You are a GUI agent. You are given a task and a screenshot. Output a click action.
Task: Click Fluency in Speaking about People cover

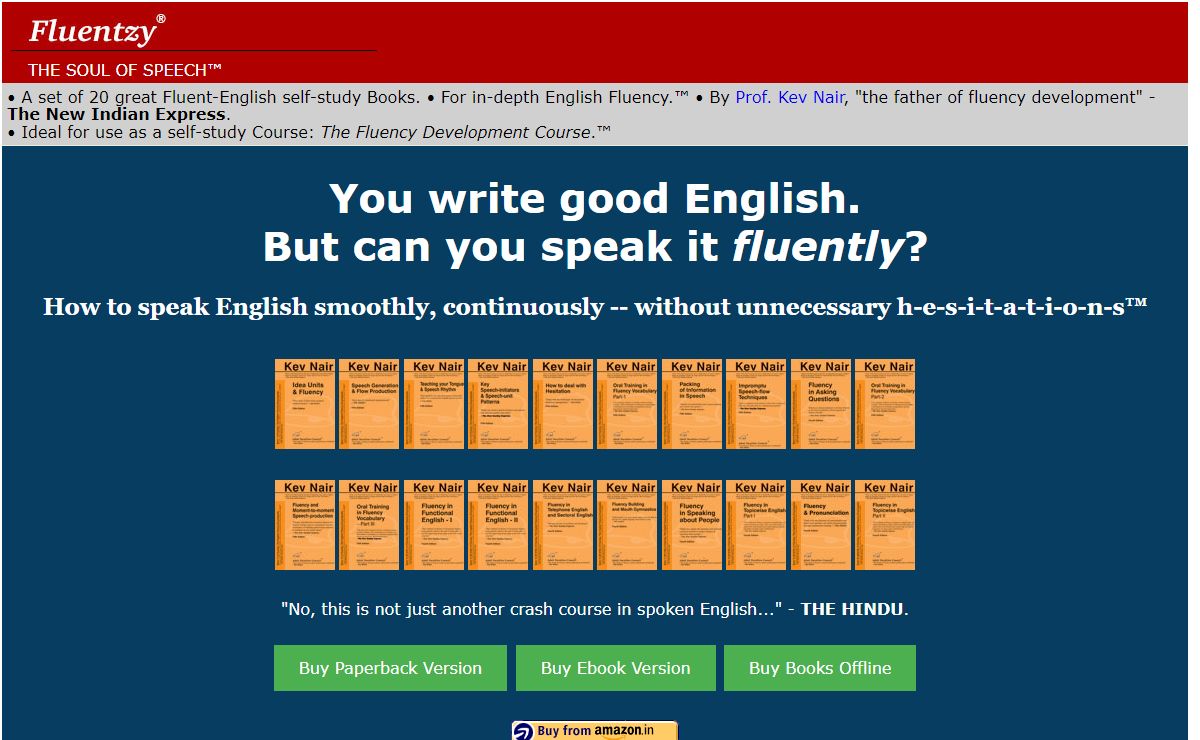click(x=692, y=525)
